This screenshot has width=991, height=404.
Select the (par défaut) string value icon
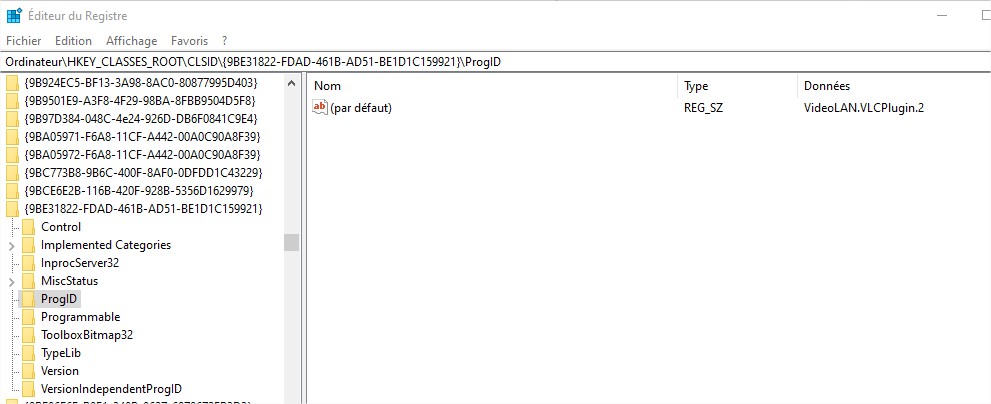click(320, 107)
